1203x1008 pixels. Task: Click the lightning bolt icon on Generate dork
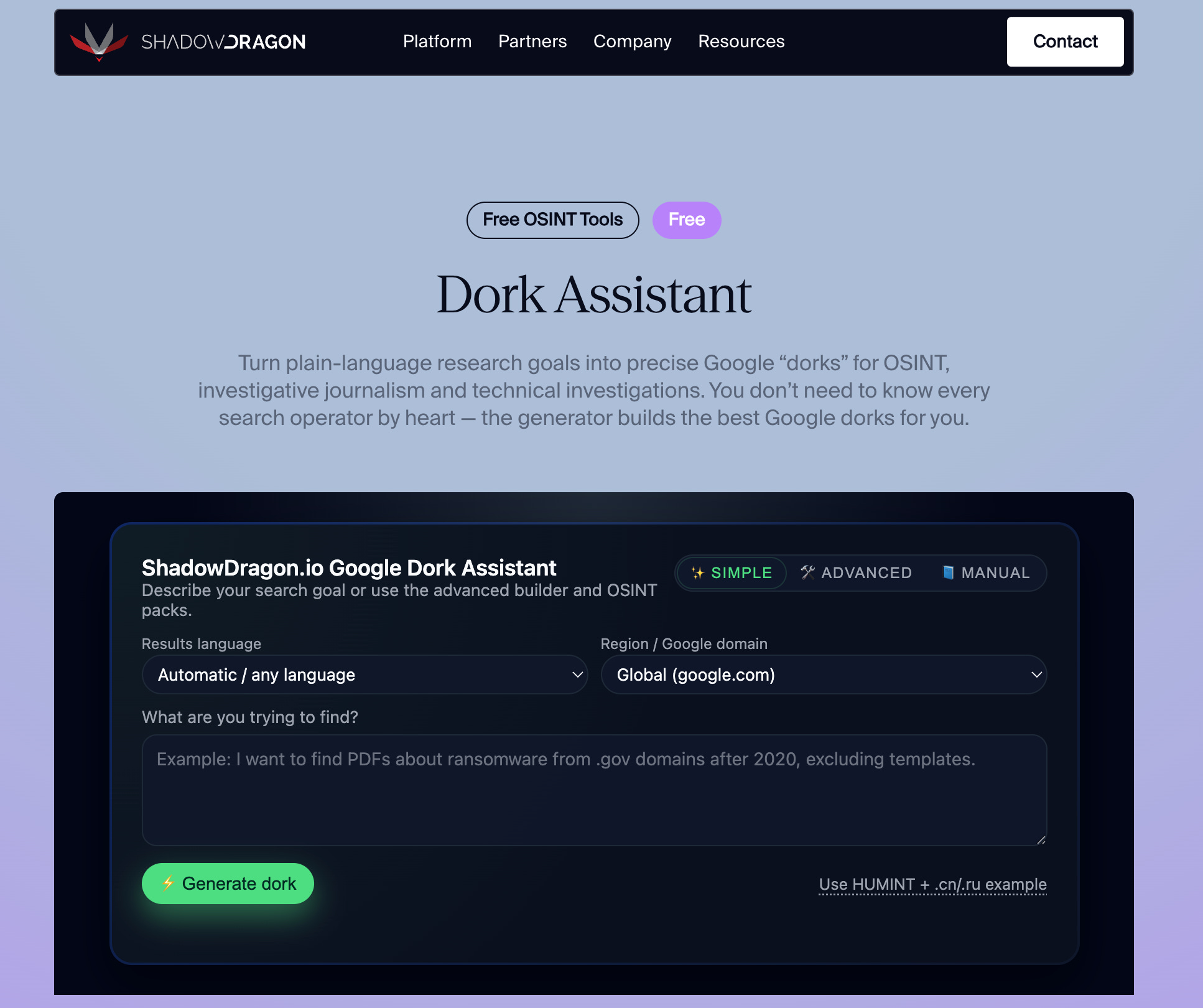point(167,883)
